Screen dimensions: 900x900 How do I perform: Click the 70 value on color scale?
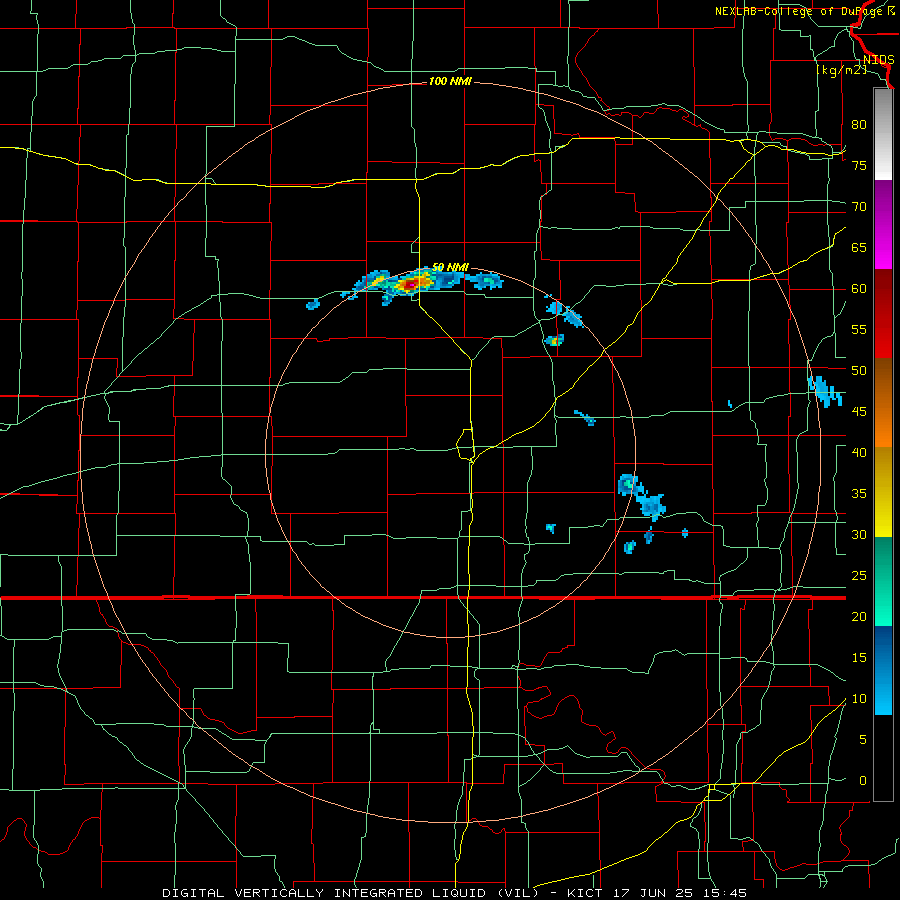(859, 207)
